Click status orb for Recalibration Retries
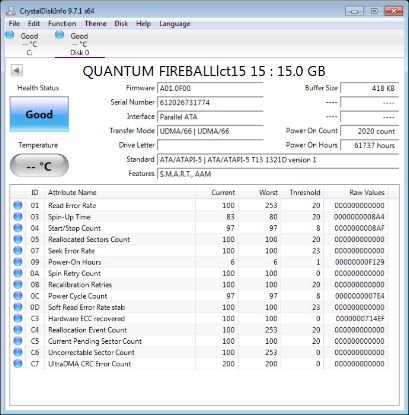The height and width of the screenshot is (415, 409). click(x=18, y=284)
